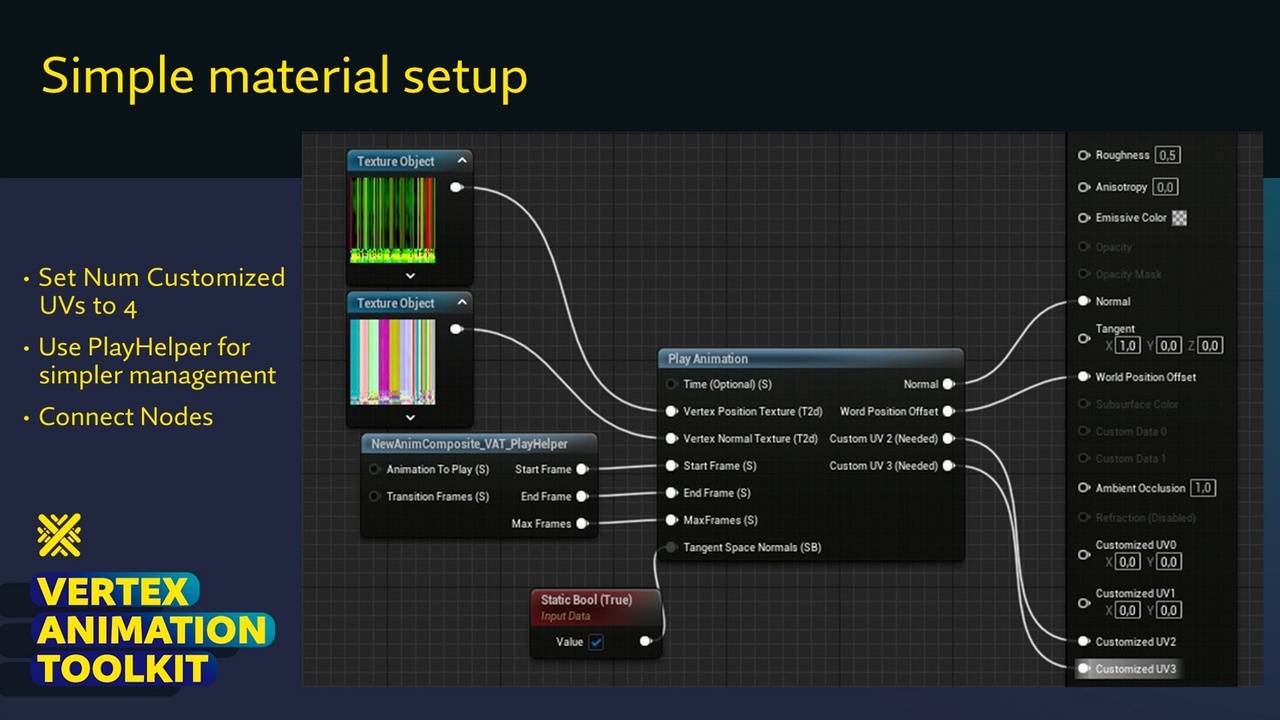This screenshot has width=1280, height=720.
Task: Click the Start Frame output pin on PlayHelper
Action: [582, 469]
